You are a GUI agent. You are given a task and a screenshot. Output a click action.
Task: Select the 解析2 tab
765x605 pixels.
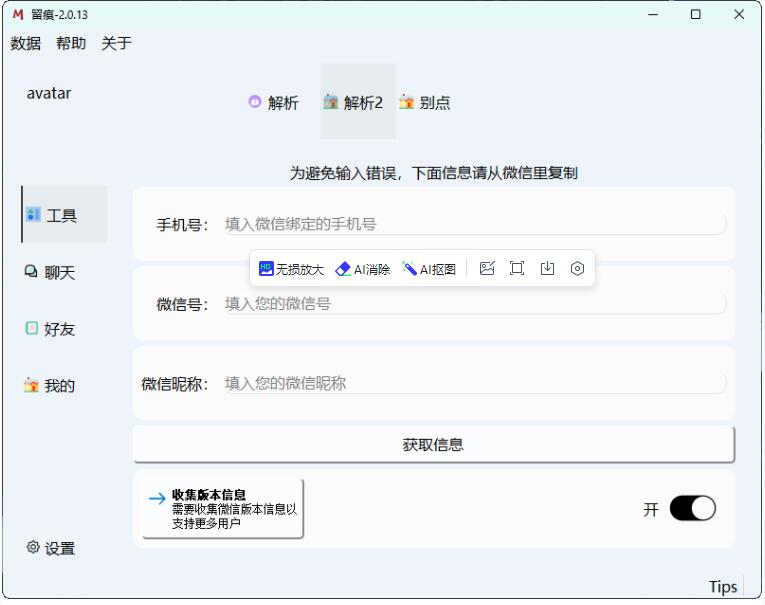click(358, 102)
